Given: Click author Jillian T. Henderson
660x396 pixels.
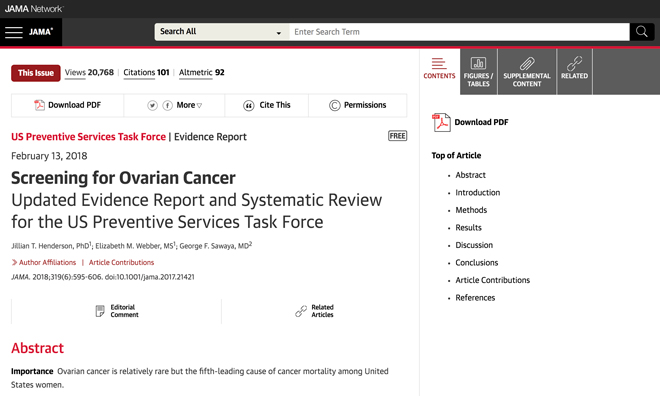Looking at the screenshot, I should [50, 246].
